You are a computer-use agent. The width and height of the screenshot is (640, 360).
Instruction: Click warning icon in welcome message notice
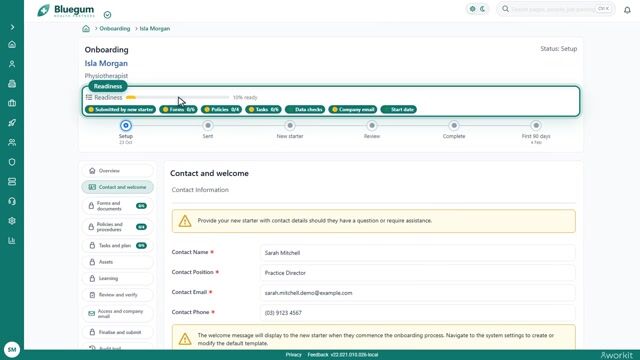185,339
